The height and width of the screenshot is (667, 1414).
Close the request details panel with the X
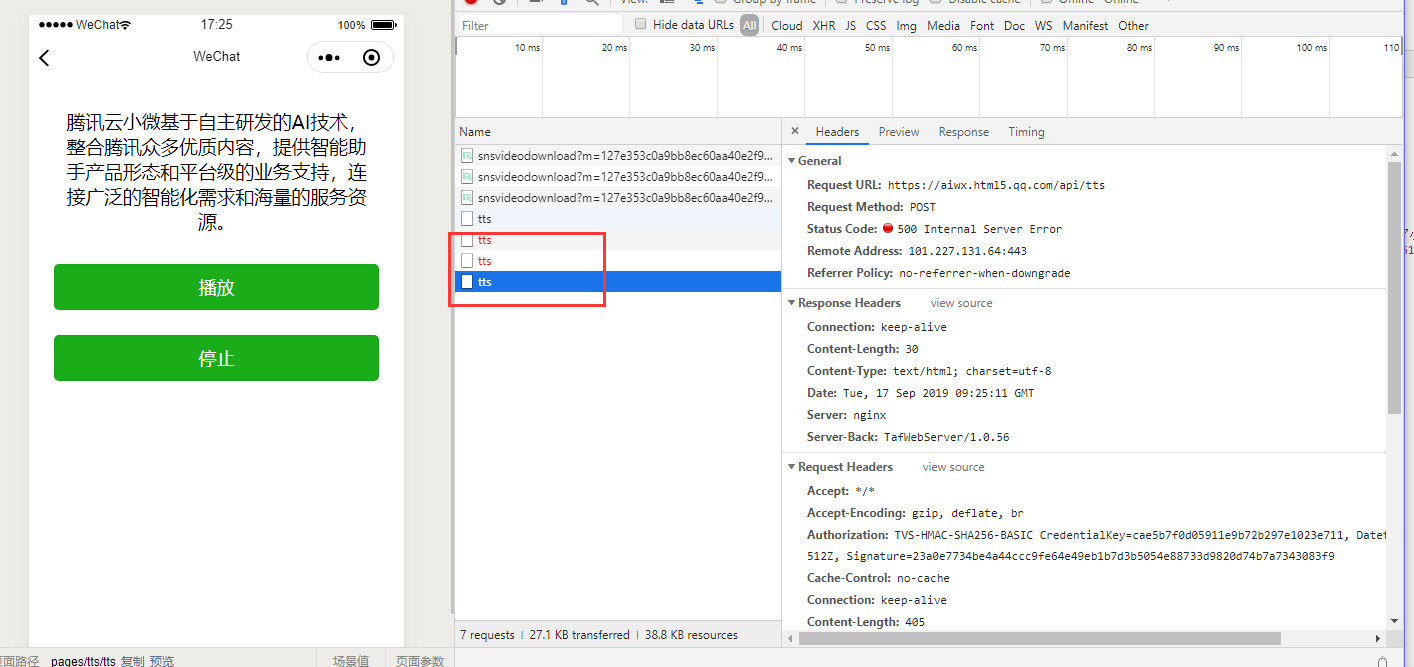795,131
